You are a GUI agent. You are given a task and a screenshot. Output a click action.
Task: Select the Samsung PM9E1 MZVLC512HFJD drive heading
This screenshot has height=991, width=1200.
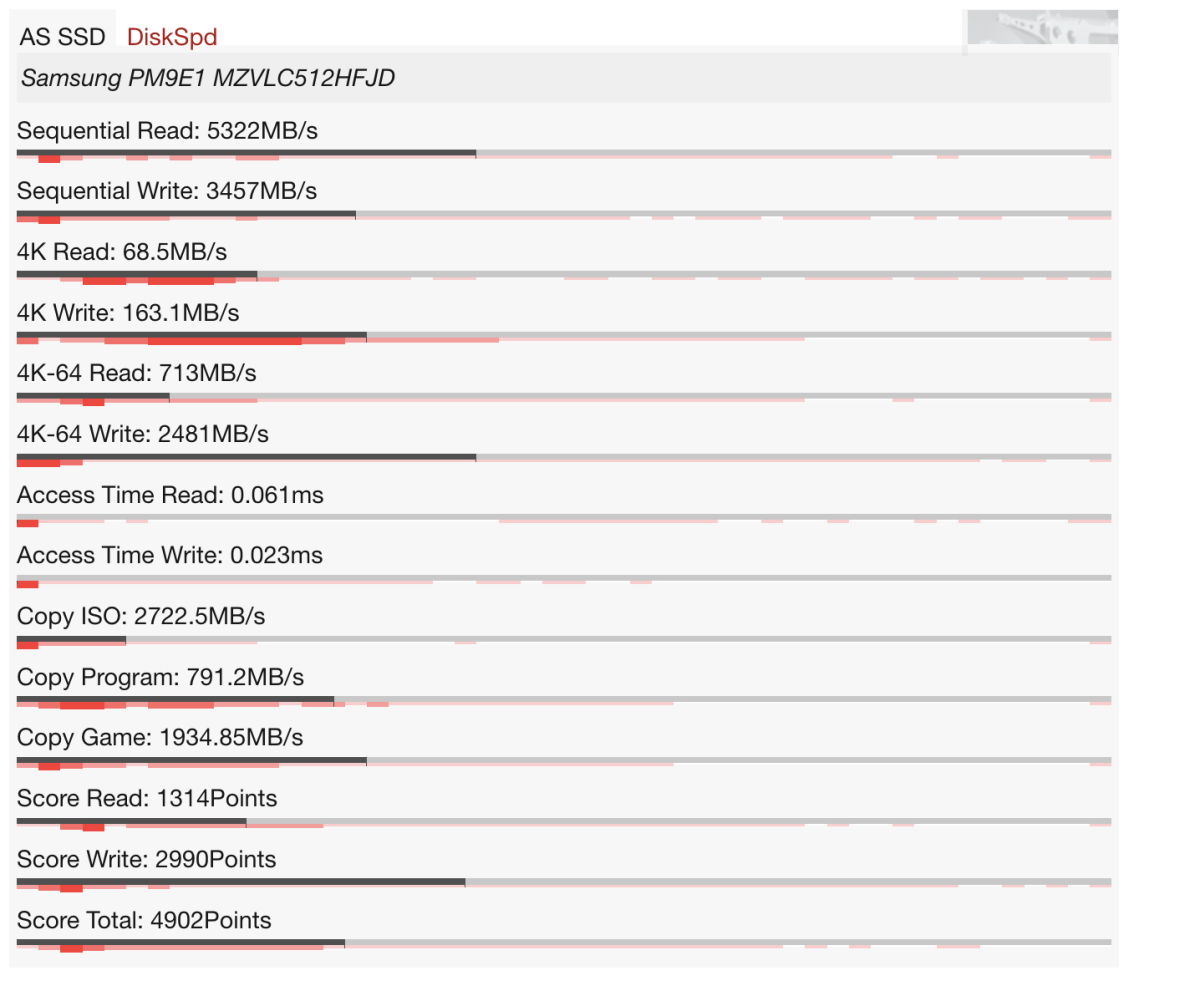tap(208, 78)
